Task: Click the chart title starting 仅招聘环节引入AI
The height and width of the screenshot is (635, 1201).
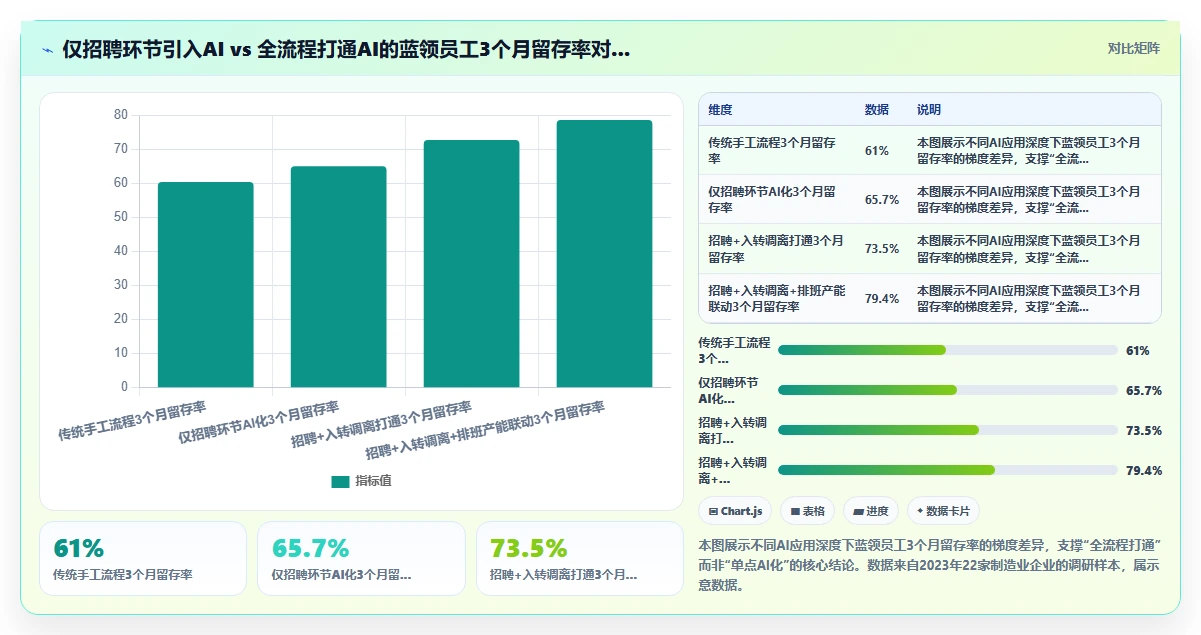Action: point(346,49)
